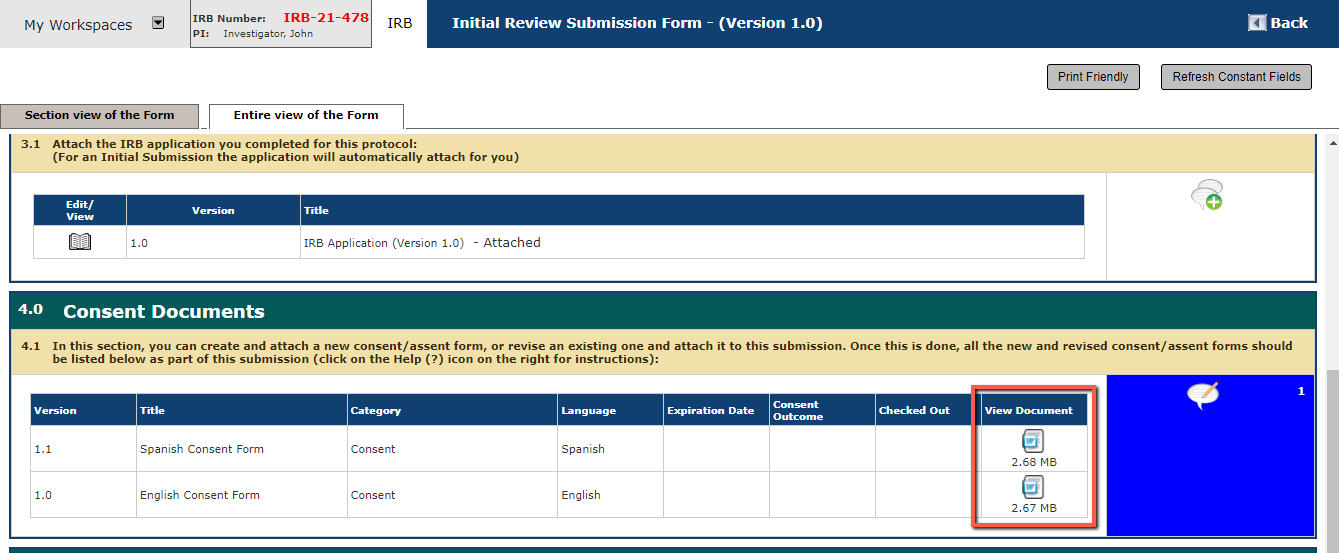View Spanish Consent Form Word document
Viewport: 1339px width, 553px height.
pos(1033,441)
